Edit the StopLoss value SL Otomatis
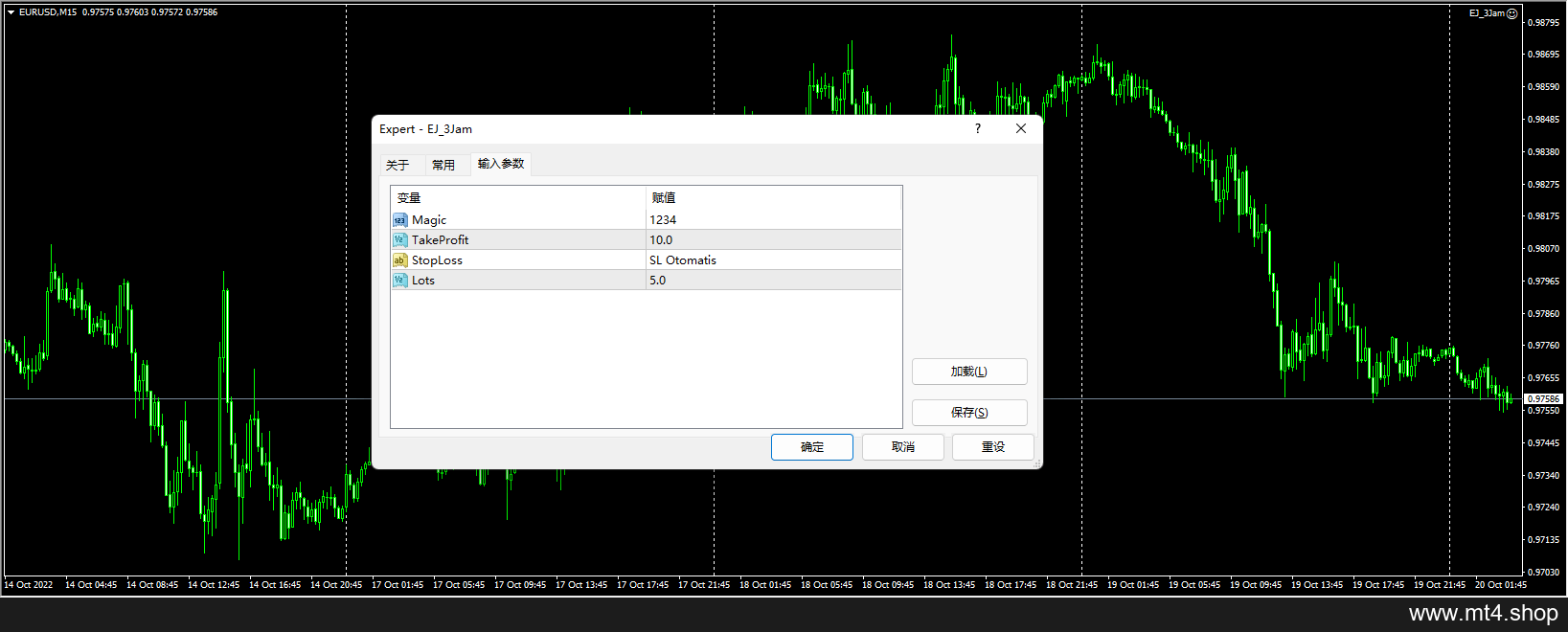 click(774, 260)
